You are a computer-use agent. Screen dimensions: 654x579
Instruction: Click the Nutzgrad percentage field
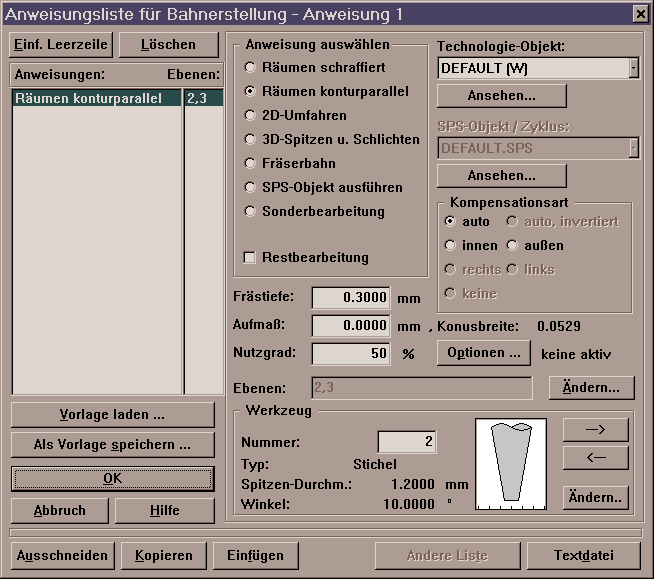coord(352,353)
